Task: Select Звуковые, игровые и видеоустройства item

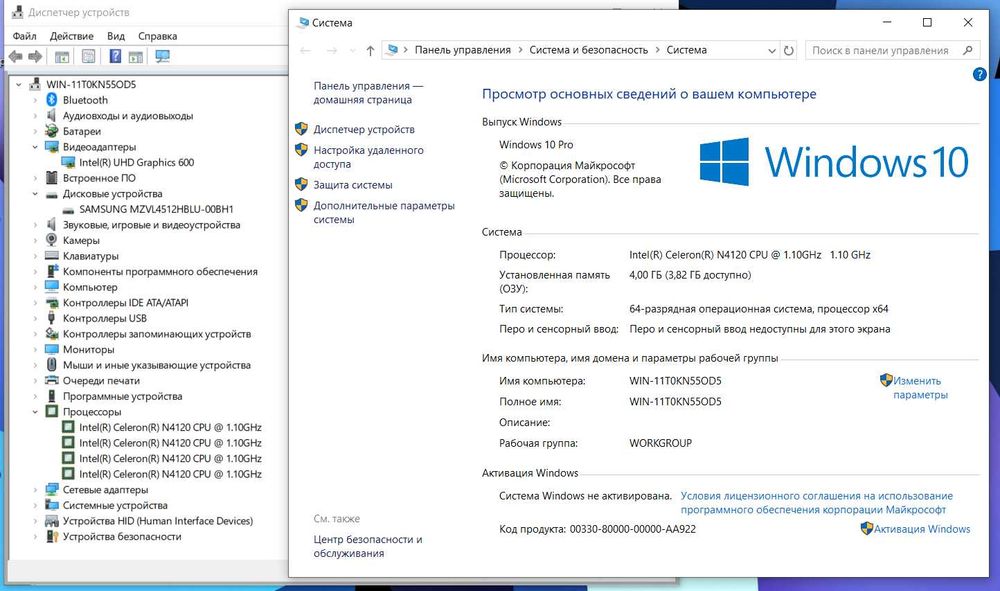Action: click(x=151, y=224)
